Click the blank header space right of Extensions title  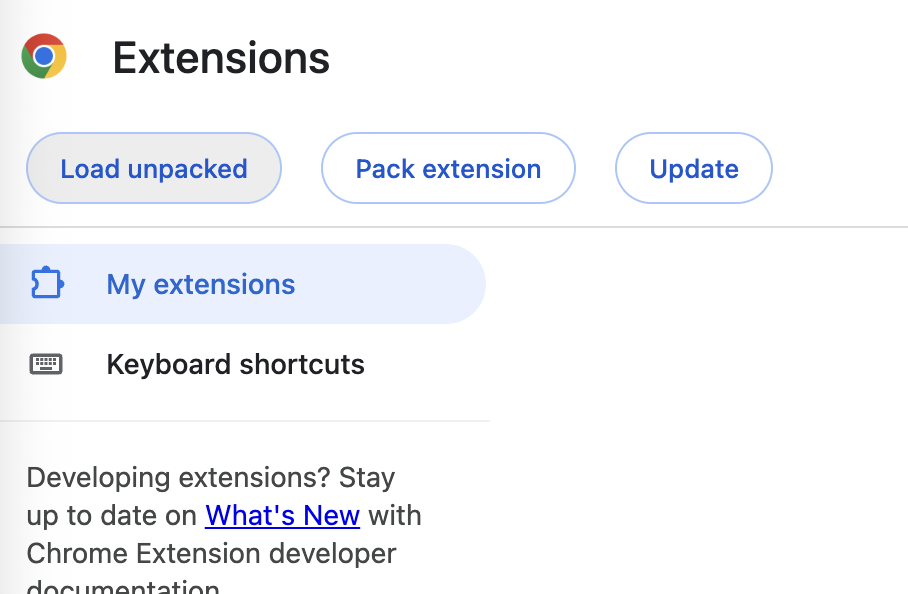point(620,58)
